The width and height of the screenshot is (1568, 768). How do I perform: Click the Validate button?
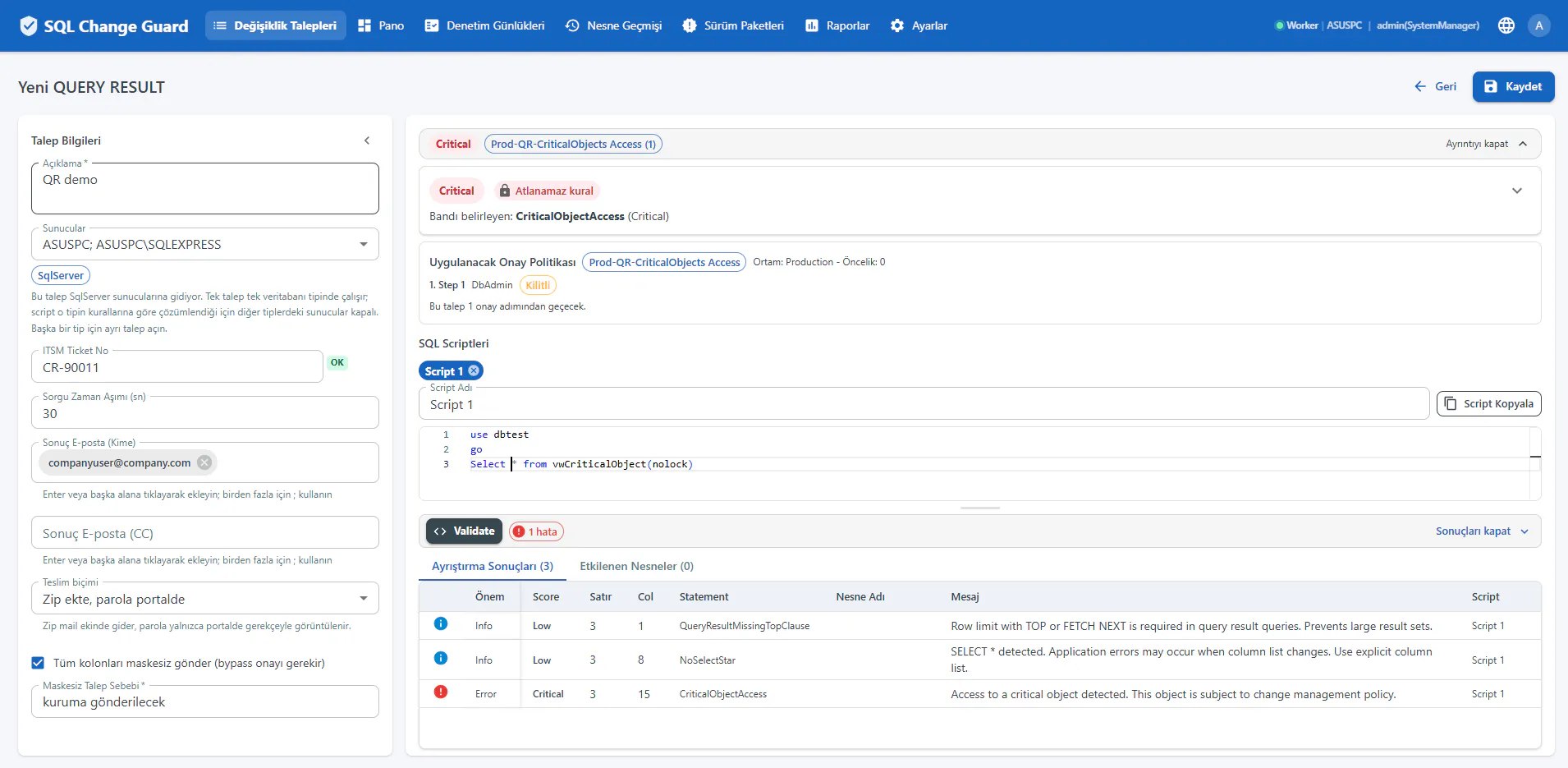tap(465, 531)
